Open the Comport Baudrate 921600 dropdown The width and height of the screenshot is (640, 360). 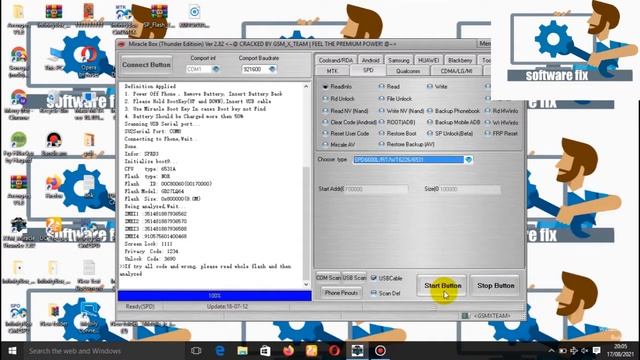pyautogui.click(x=272, y=69)
